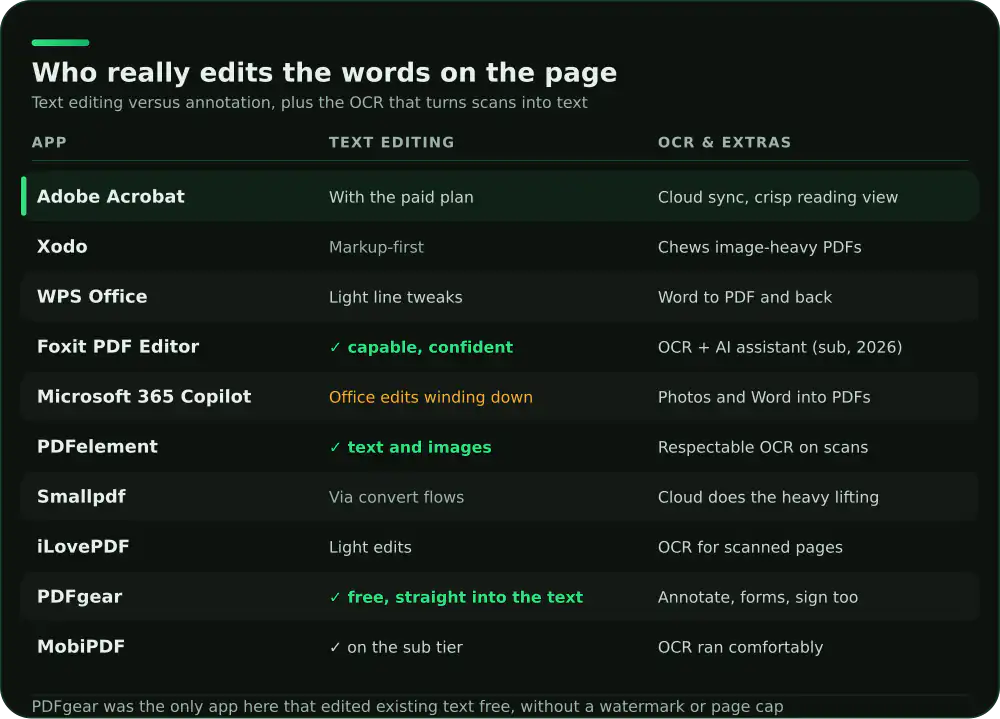
Task: Click 'Chews image-heavy PDFs' cell
Action: 760,247
